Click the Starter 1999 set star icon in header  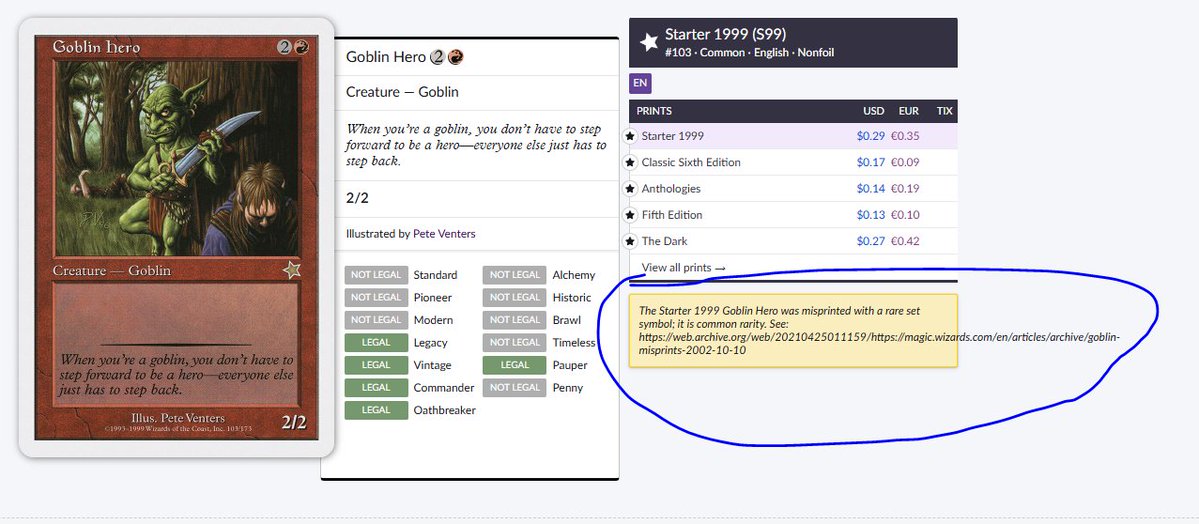(x=649, y=43)
